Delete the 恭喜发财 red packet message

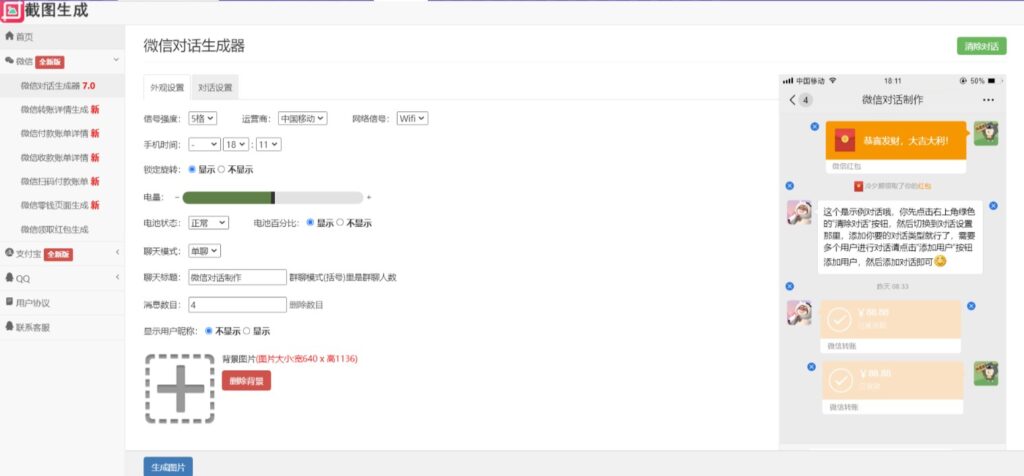[814, 126]
